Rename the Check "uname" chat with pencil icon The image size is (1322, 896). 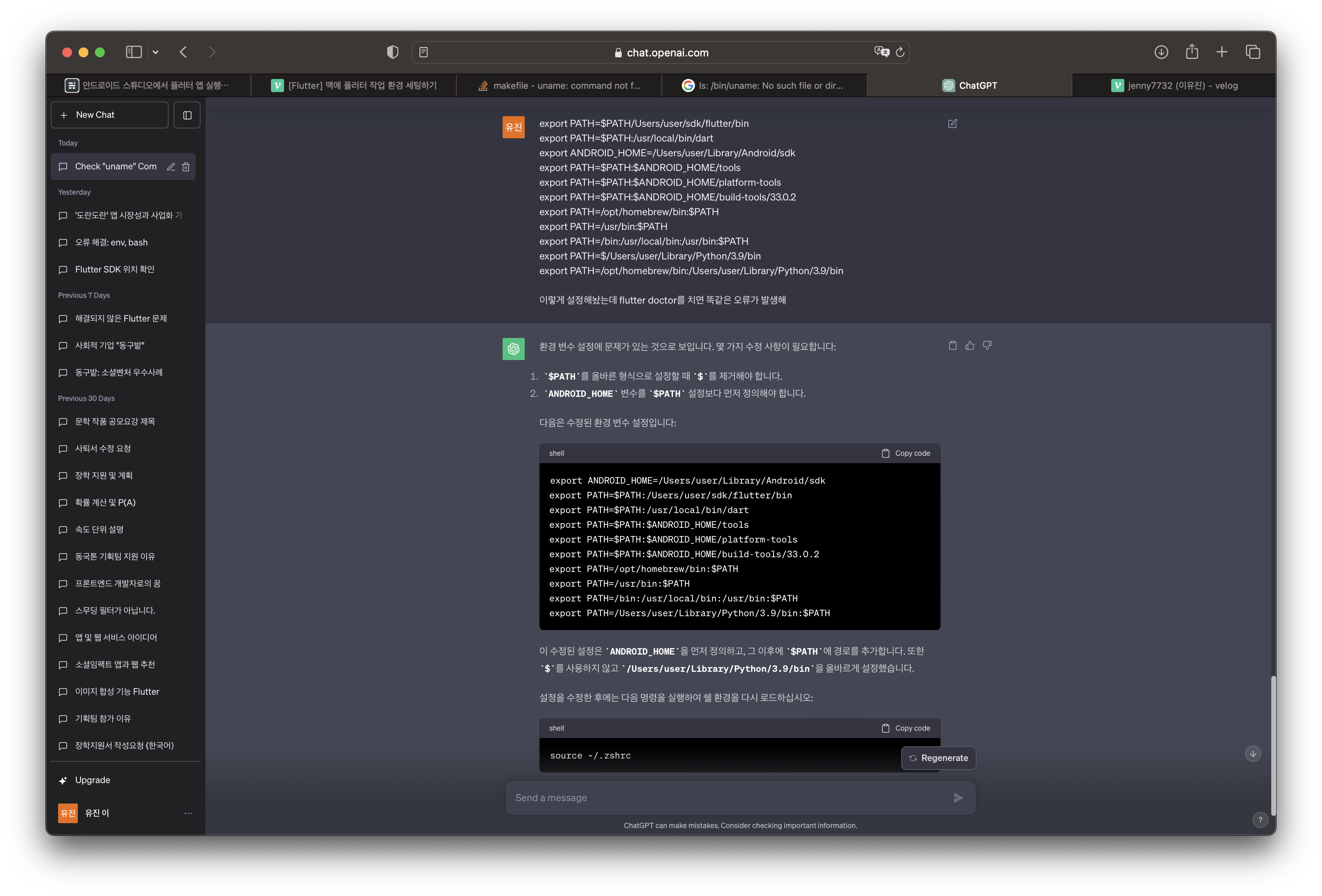(171, 167)
